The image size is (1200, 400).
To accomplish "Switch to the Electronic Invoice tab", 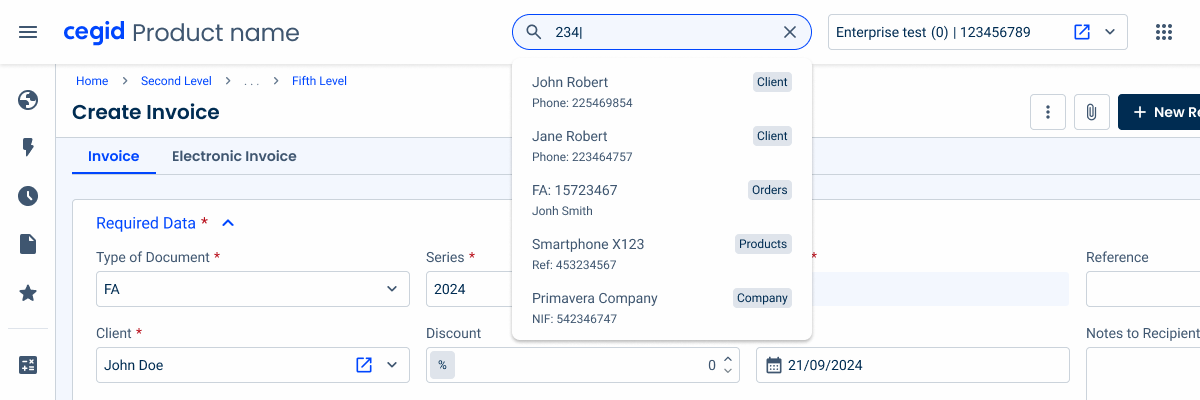I will 234,156.
